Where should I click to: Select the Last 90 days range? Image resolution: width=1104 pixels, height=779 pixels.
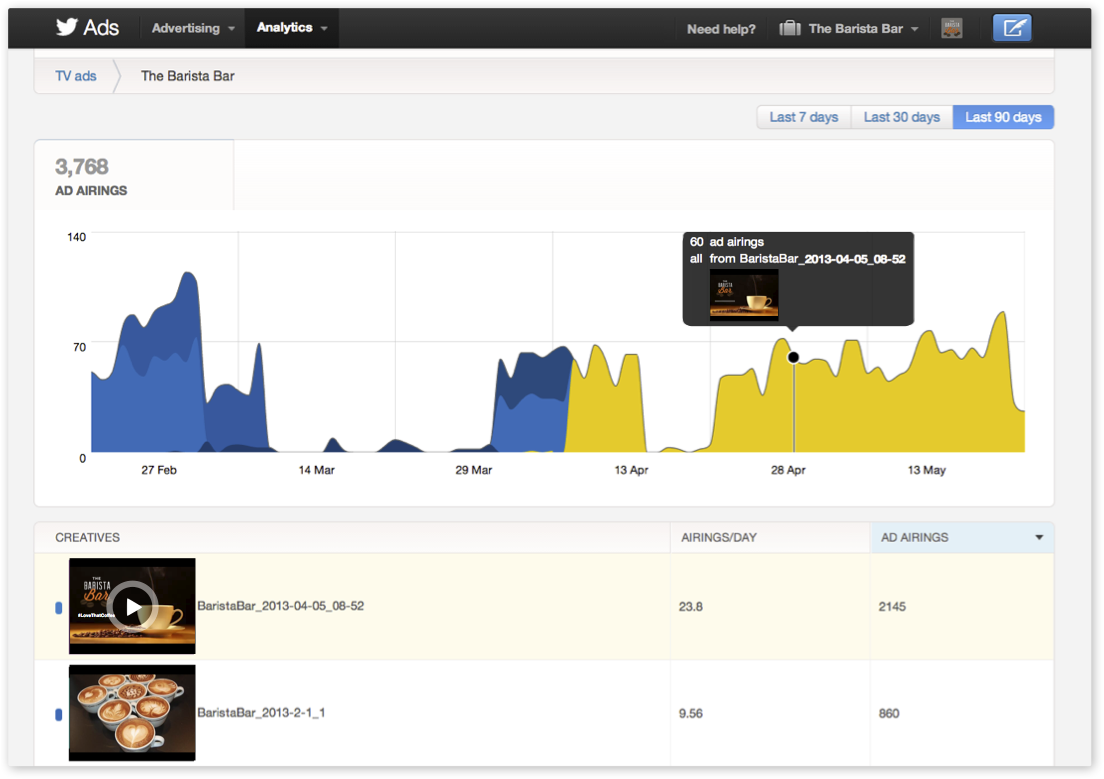pyautogui.click(x=1003, y=117)
